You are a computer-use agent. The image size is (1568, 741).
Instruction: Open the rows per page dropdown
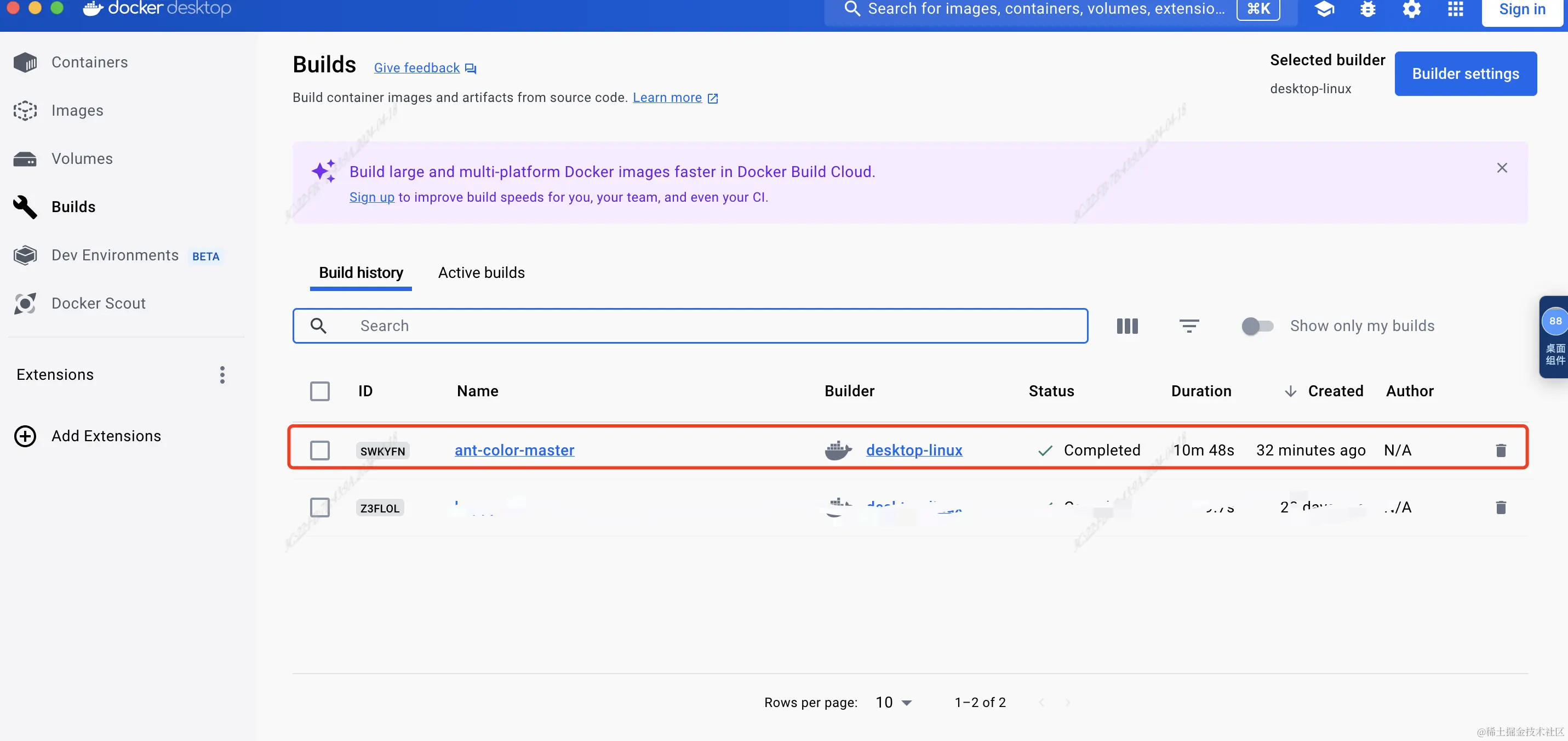893,702
